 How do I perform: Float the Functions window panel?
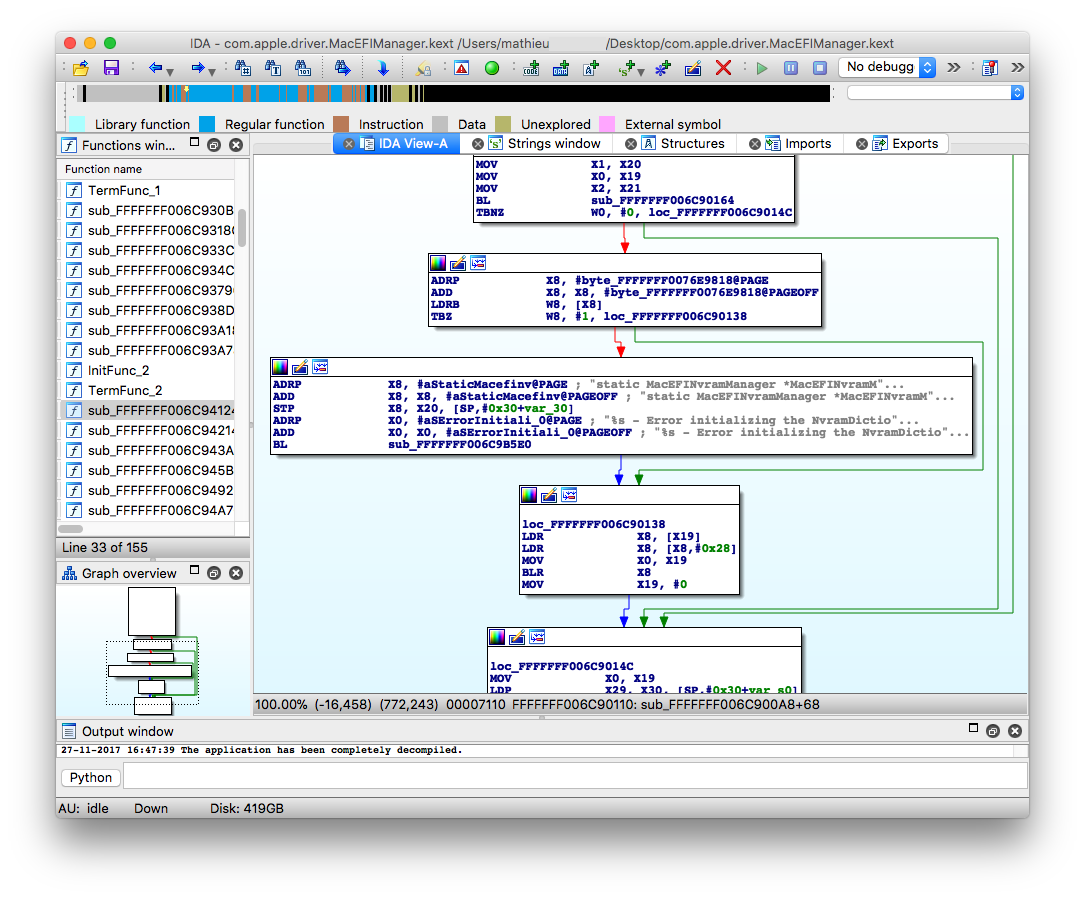coord(213,145)
